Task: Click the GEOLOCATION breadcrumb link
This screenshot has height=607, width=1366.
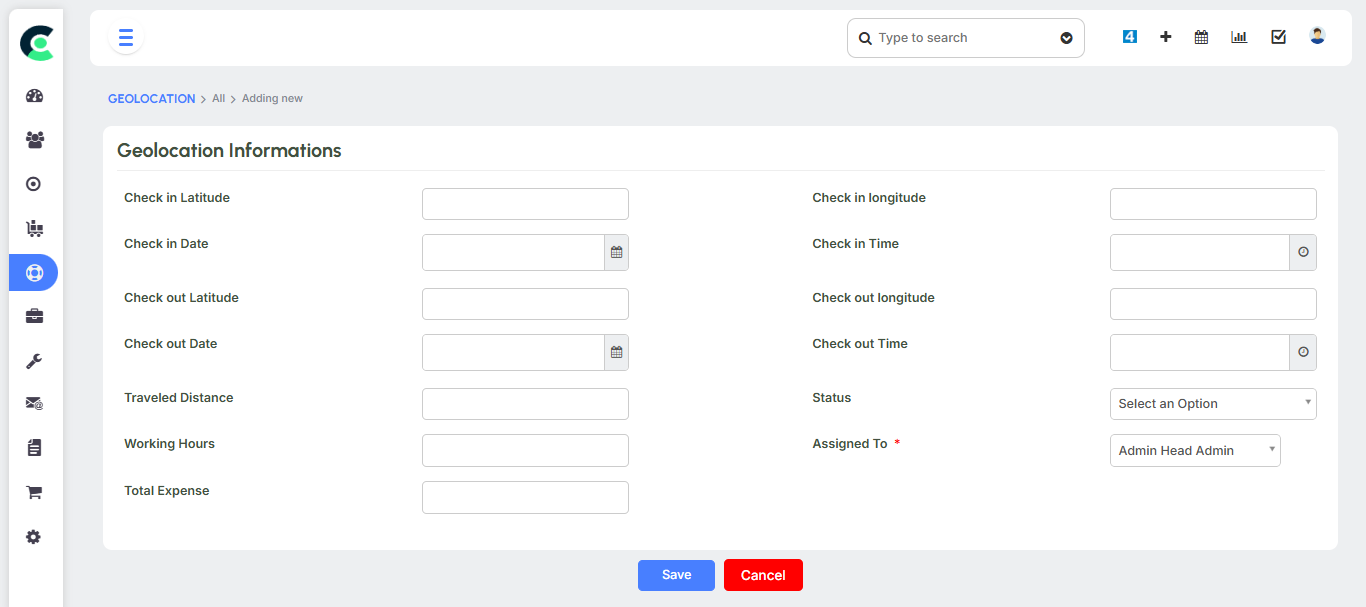Action: click(151, 98)
